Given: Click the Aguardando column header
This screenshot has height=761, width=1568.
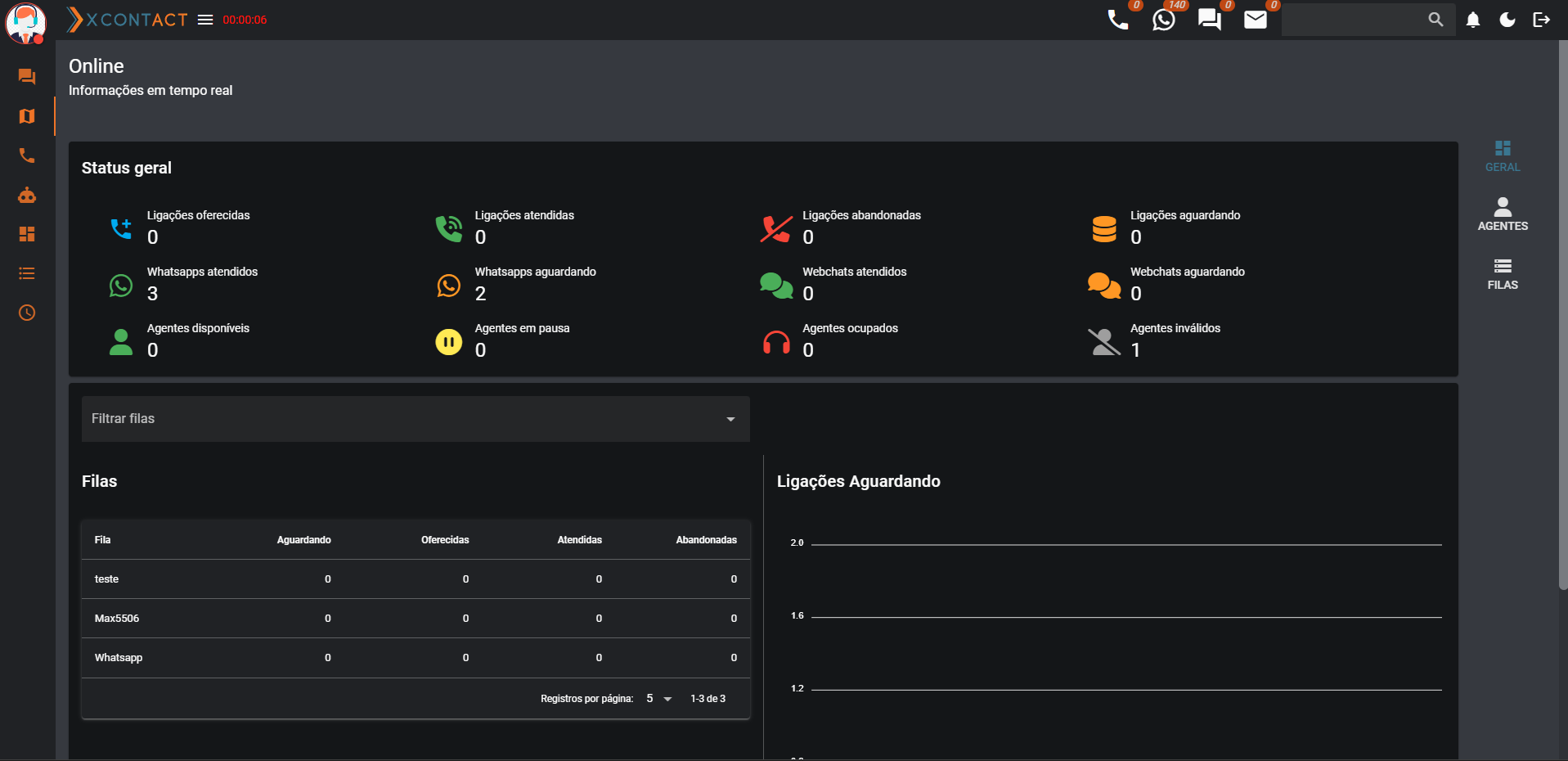Looking at the screenshot, I should pos(303,540).
